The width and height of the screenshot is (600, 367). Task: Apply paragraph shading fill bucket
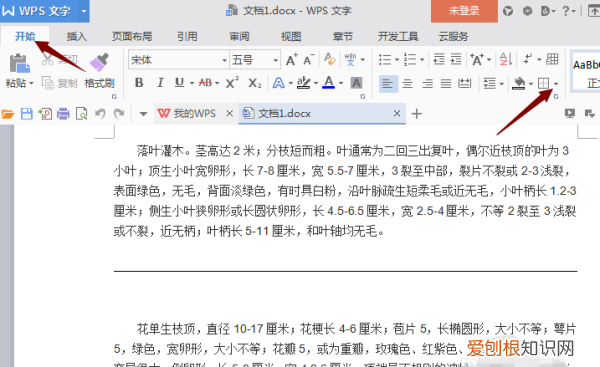518,83
